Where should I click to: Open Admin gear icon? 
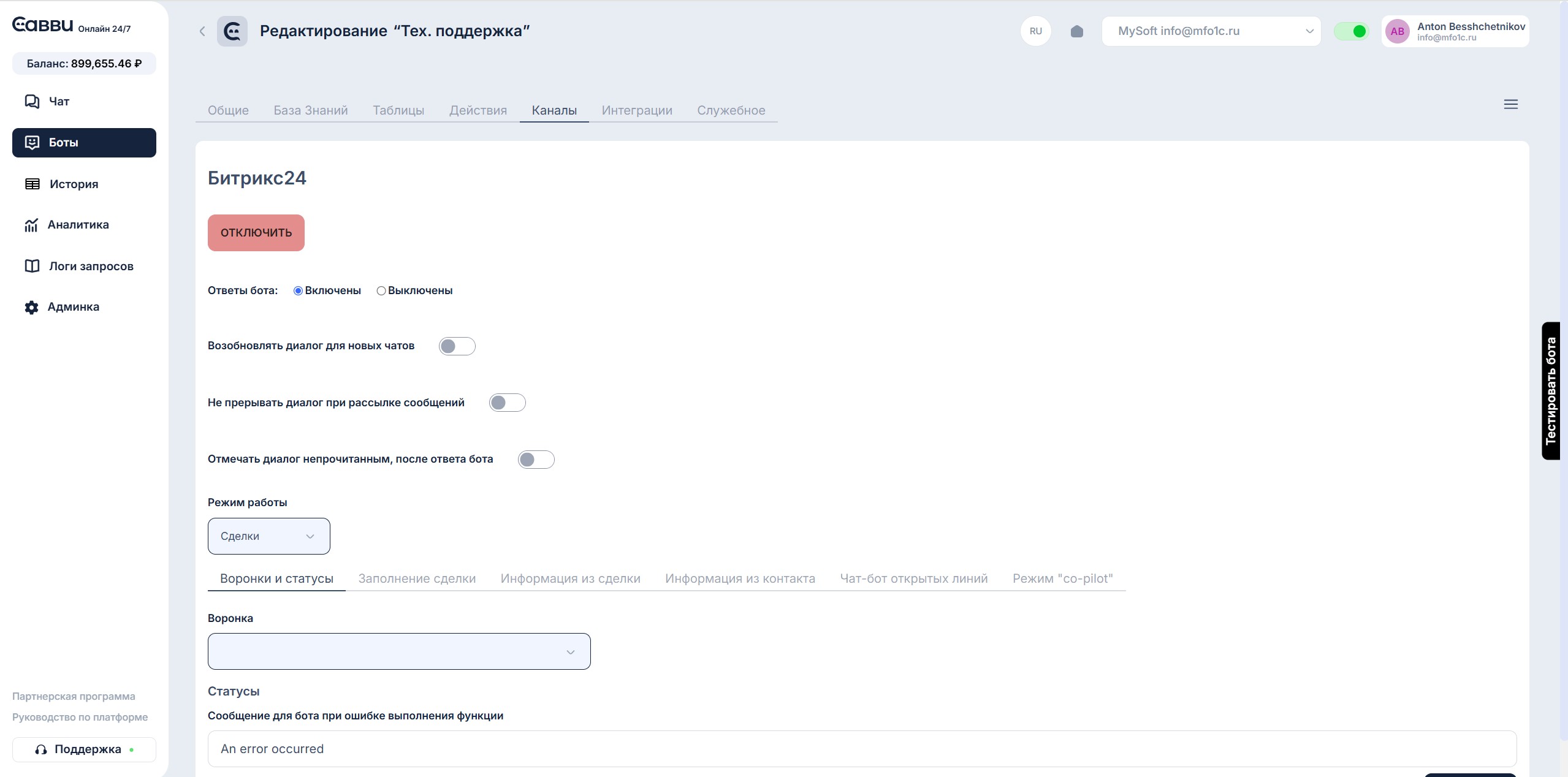pos(31,307)
